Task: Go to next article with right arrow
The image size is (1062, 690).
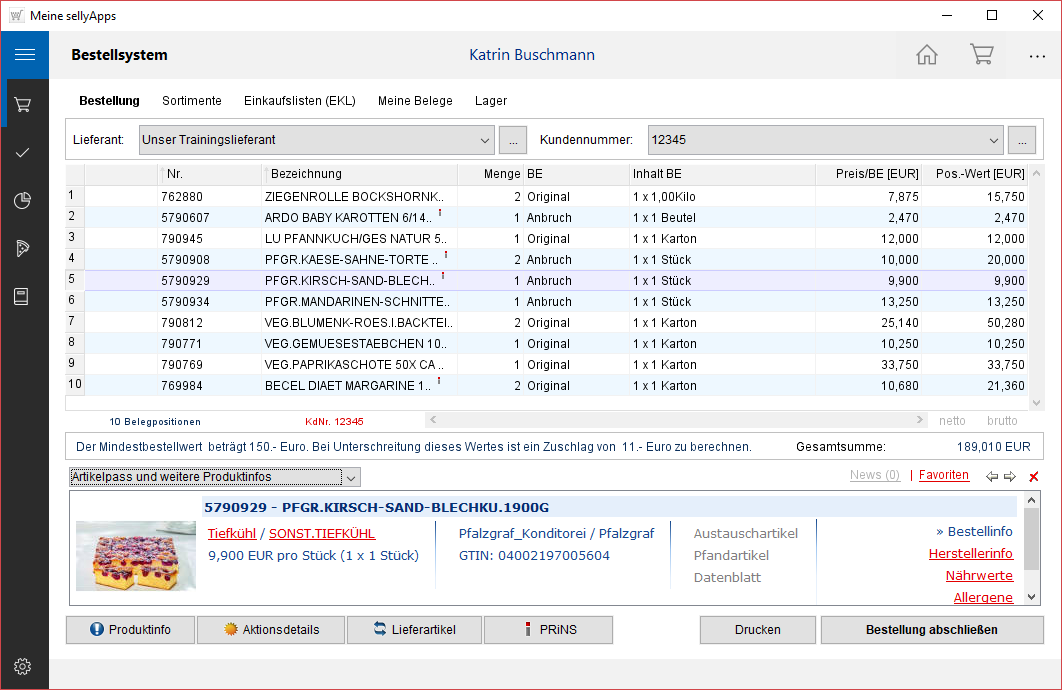Action: pos(1010,477)
